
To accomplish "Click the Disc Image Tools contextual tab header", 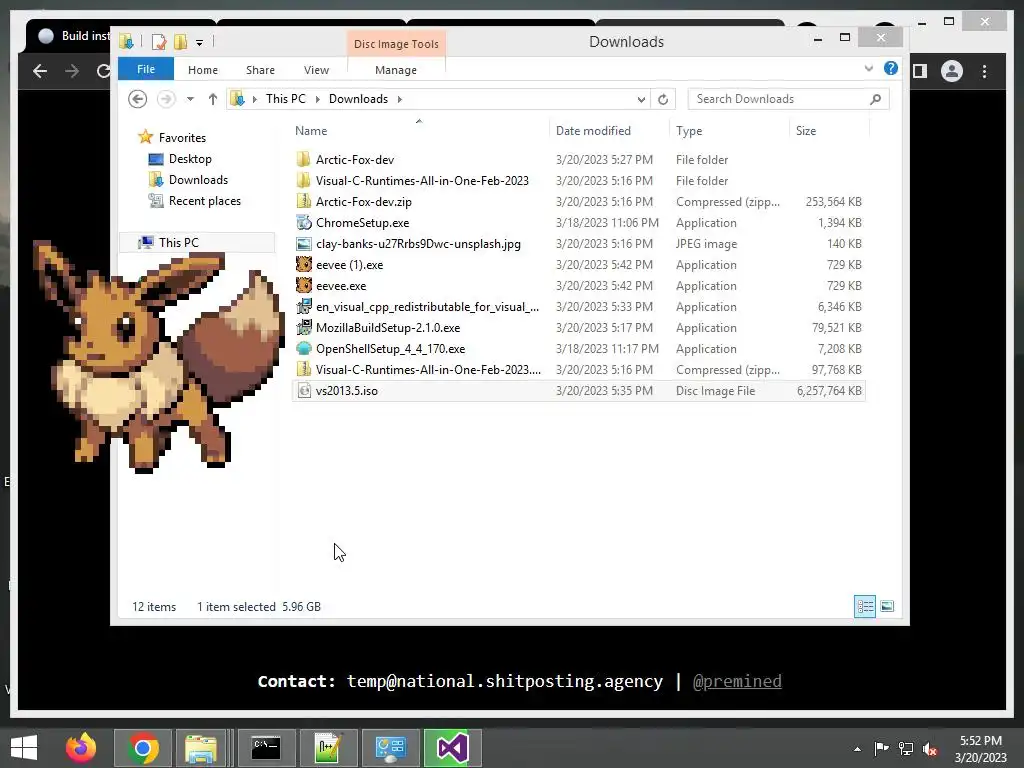I will pyautogui.click(x=396, y=44).
